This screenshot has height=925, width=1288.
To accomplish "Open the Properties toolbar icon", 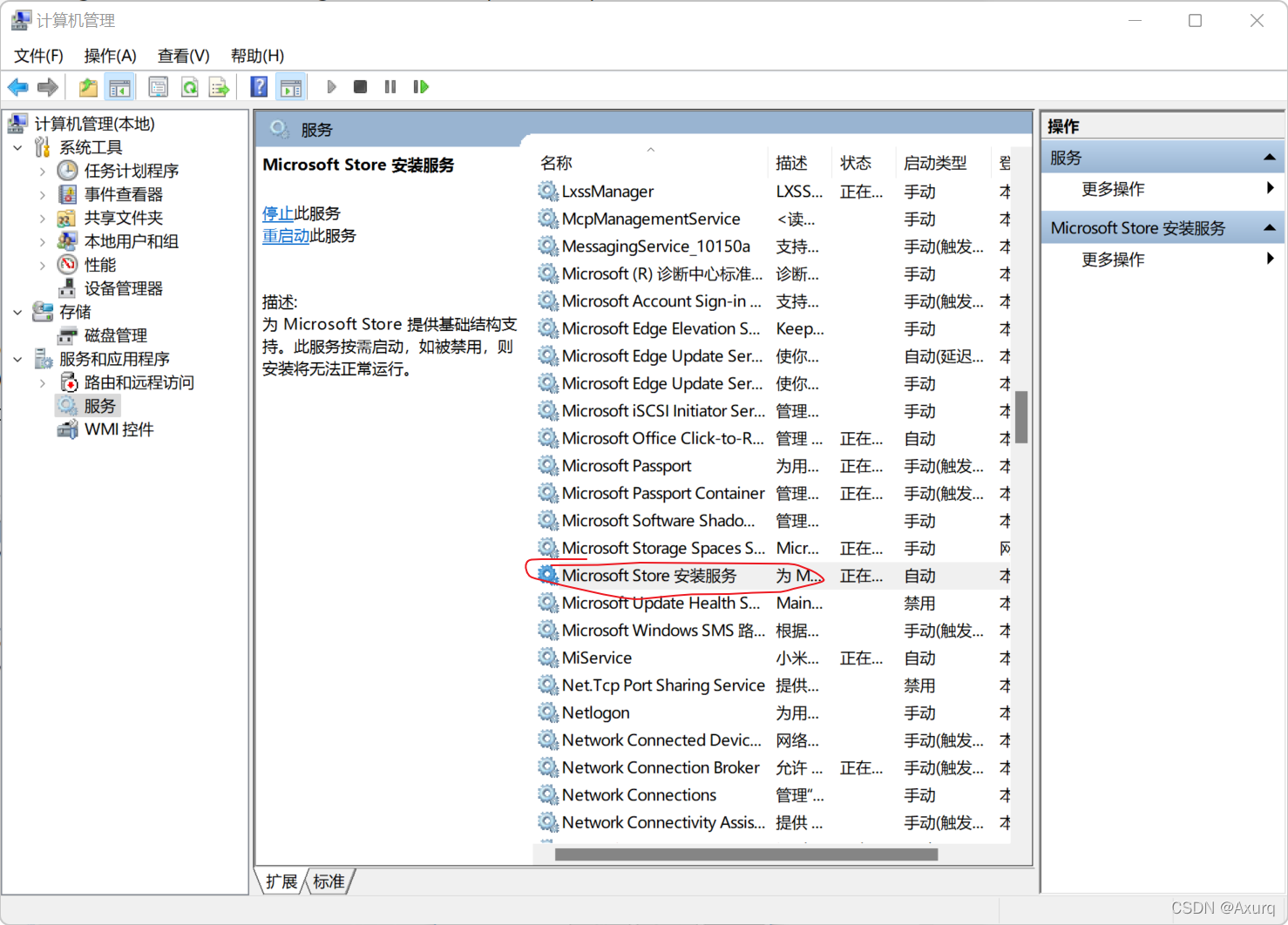I will click(158, 87).
